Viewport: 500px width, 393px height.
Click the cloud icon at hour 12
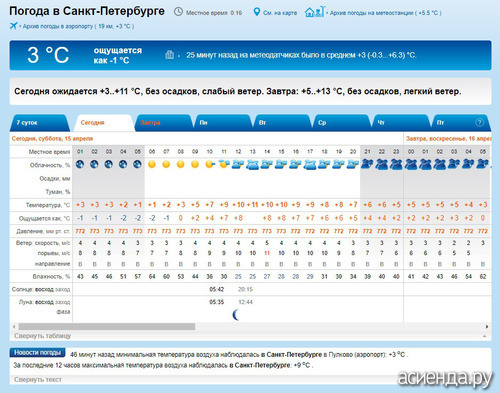tap(238, 164)
